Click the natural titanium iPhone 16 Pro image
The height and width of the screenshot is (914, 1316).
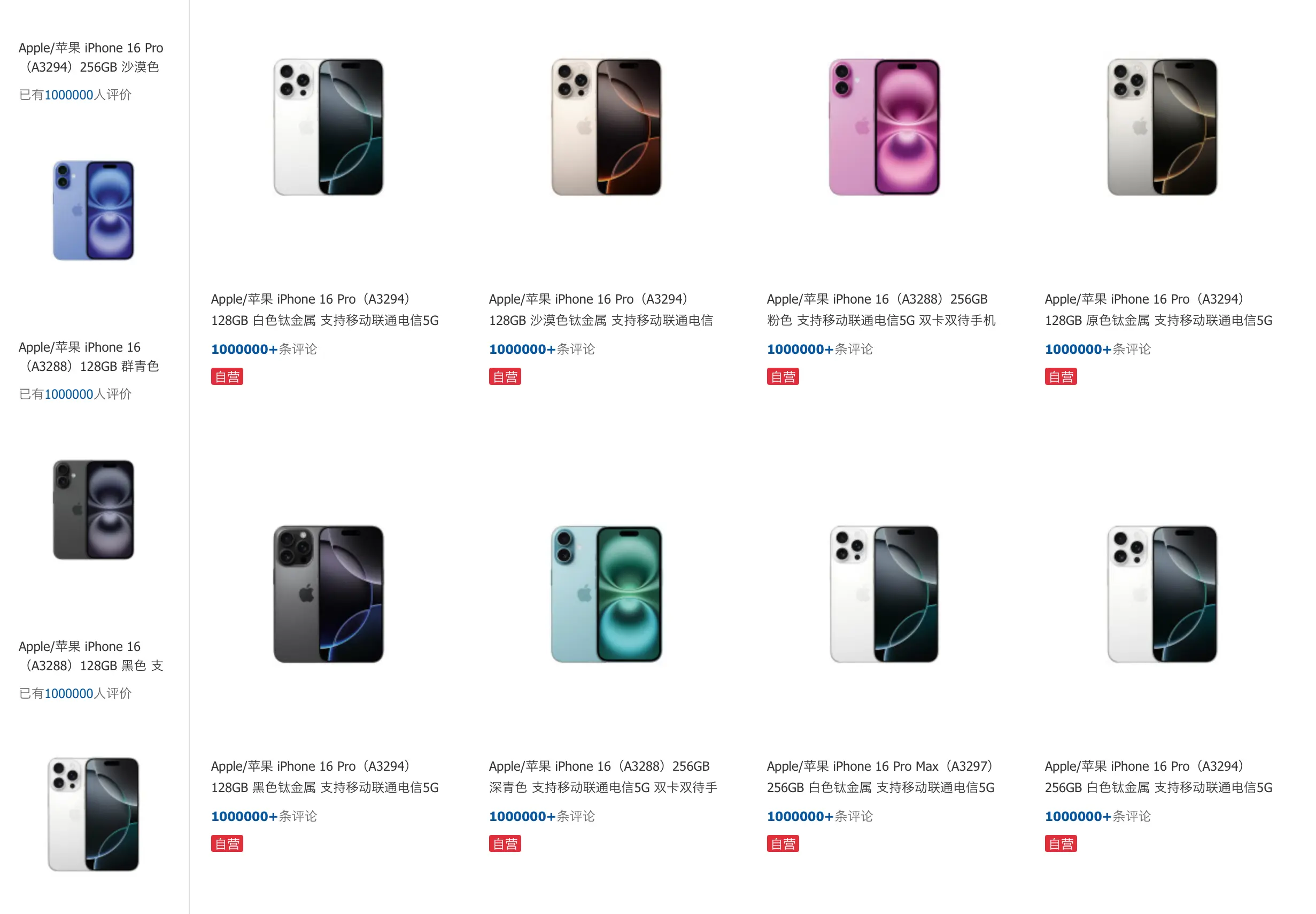pyautogui.click(x=1162, y=127)
